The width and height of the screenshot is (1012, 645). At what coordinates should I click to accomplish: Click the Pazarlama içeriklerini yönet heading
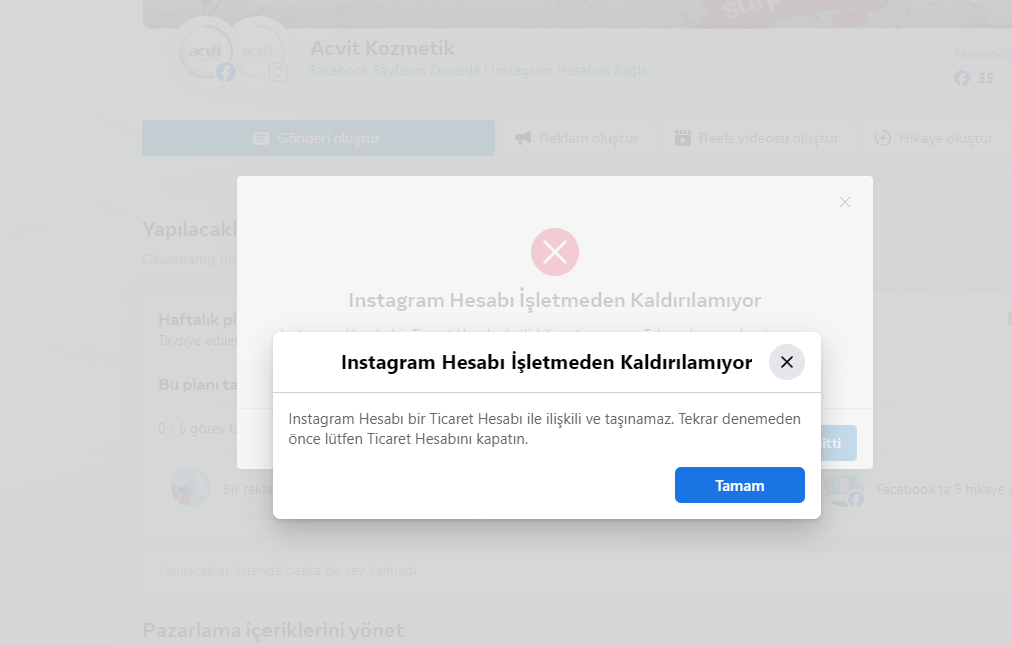(x=273, y=630)
